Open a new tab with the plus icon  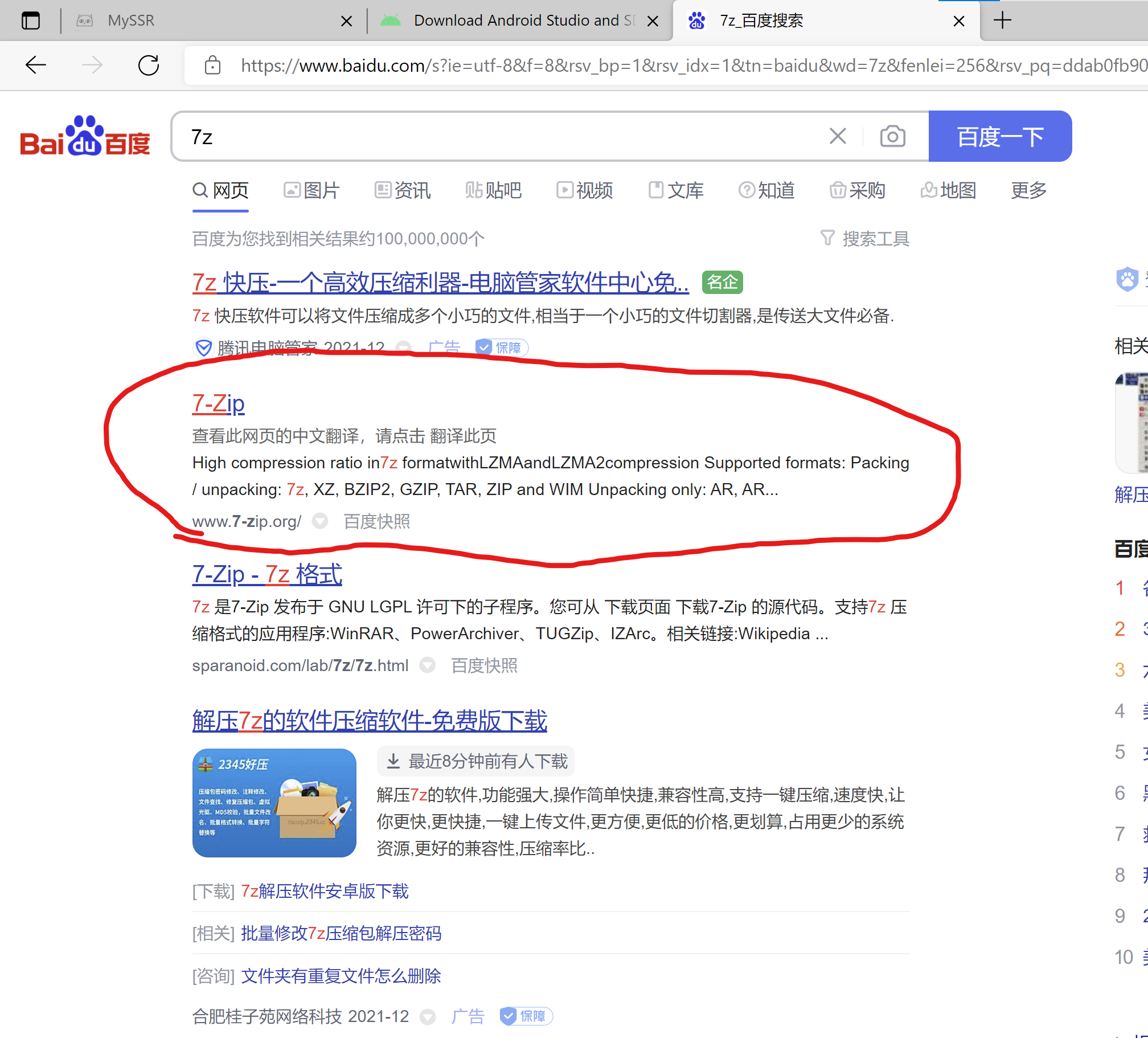[1002, 21]
